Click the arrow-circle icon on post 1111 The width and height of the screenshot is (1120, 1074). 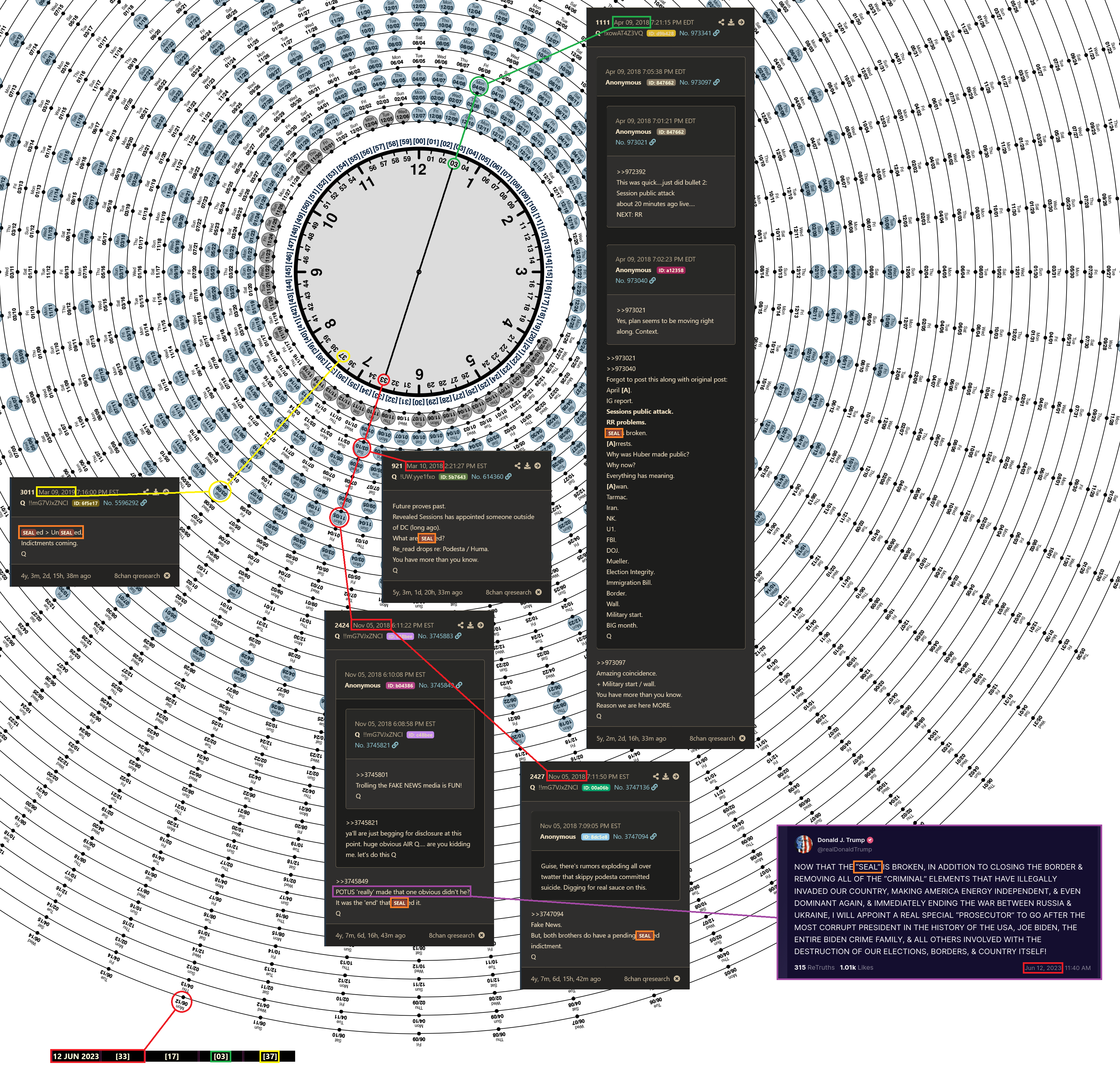pyautogui.click(x=741, y=22)
